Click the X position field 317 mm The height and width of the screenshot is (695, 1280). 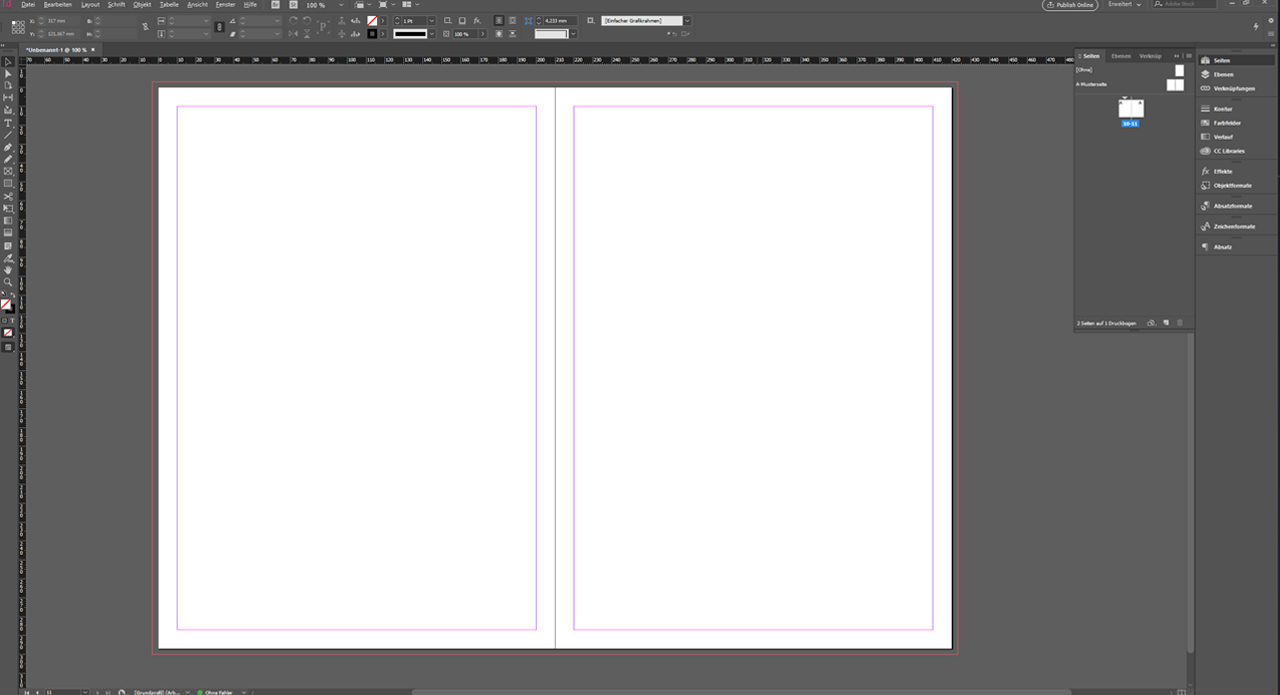click(62, 21)
